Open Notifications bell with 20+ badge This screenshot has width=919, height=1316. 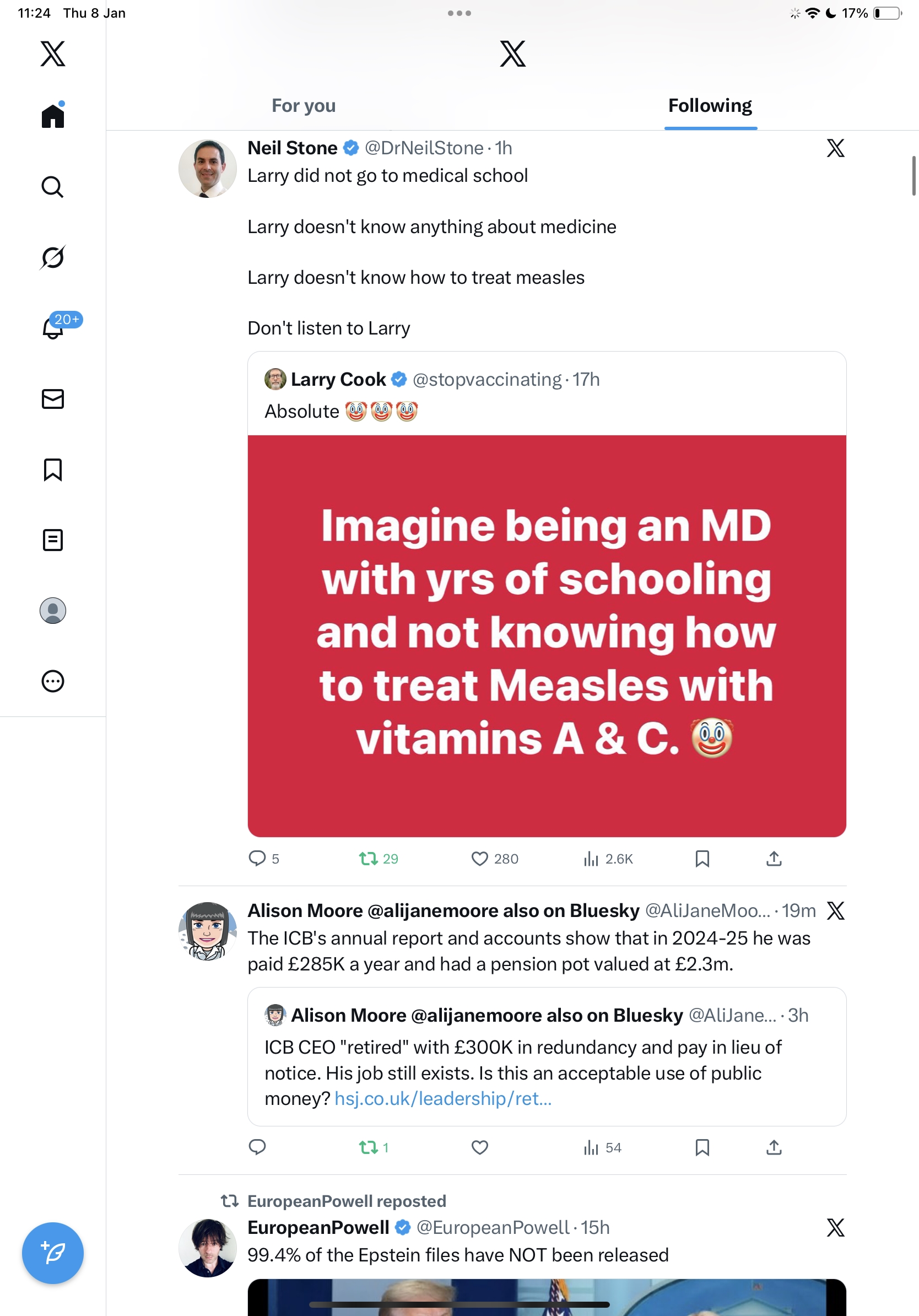54,327
